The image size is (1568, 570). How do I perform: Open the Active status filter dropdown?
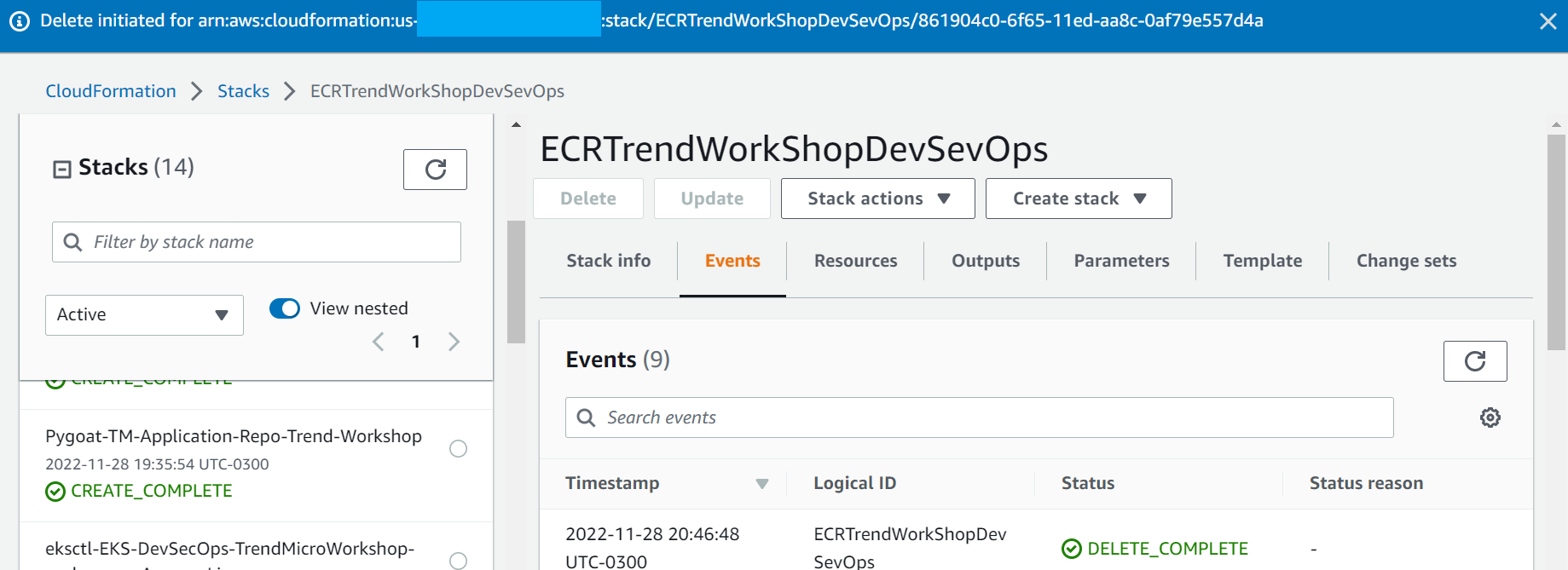[144, 315]
